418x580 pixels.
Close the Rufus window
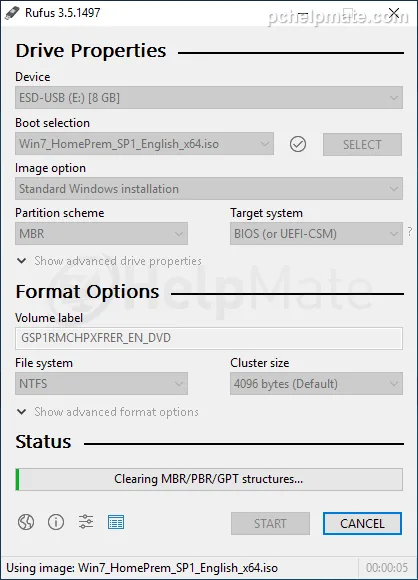[x=394, y=13]
